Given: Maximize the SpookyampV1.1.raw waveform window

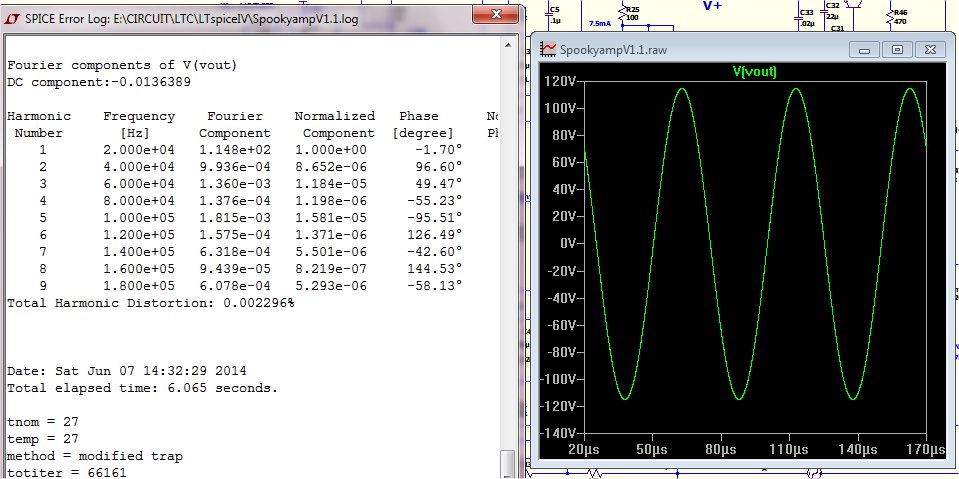Looking at the screenshot, I should (897, 50).
